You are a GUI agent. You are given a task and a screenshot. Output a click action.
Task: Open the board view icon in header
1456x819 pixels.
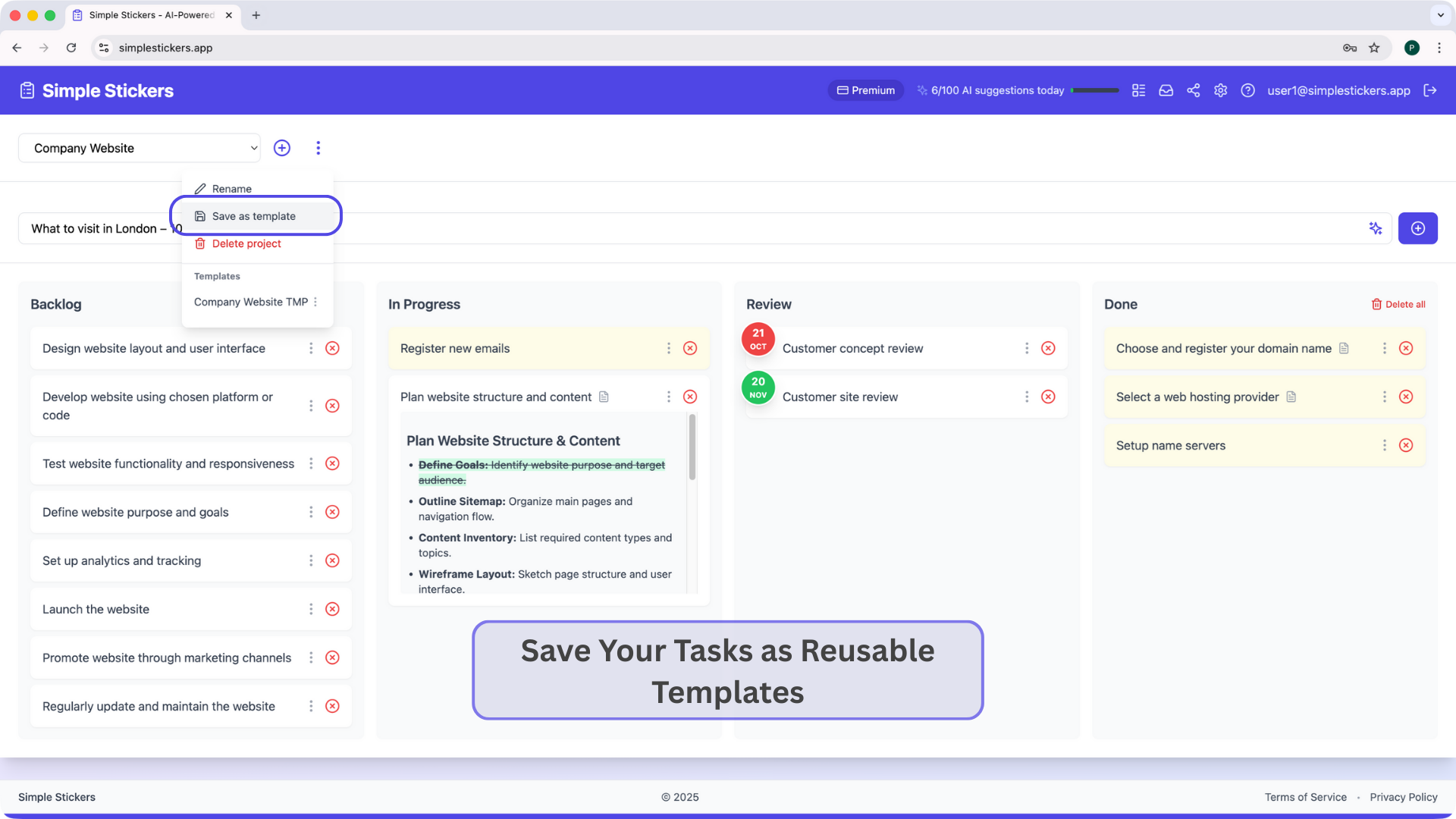pos(1138,90)
